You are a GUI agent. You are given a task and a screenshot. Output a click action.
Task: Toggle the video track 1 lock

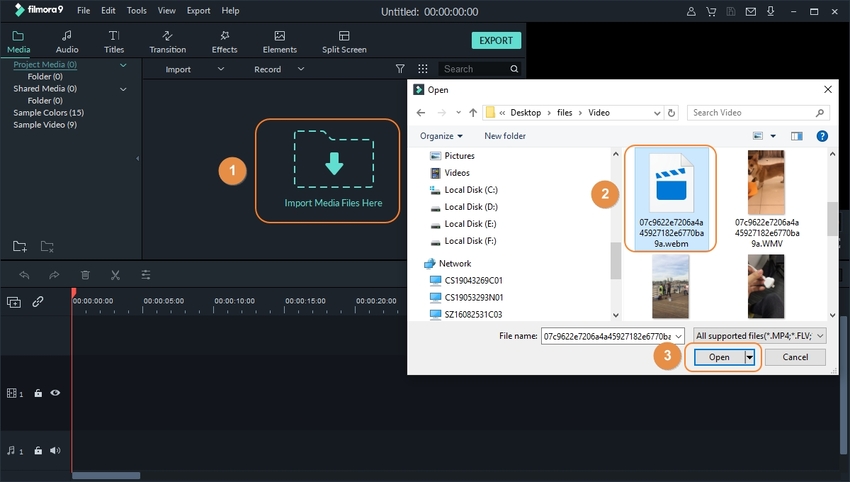click(38, 393)
